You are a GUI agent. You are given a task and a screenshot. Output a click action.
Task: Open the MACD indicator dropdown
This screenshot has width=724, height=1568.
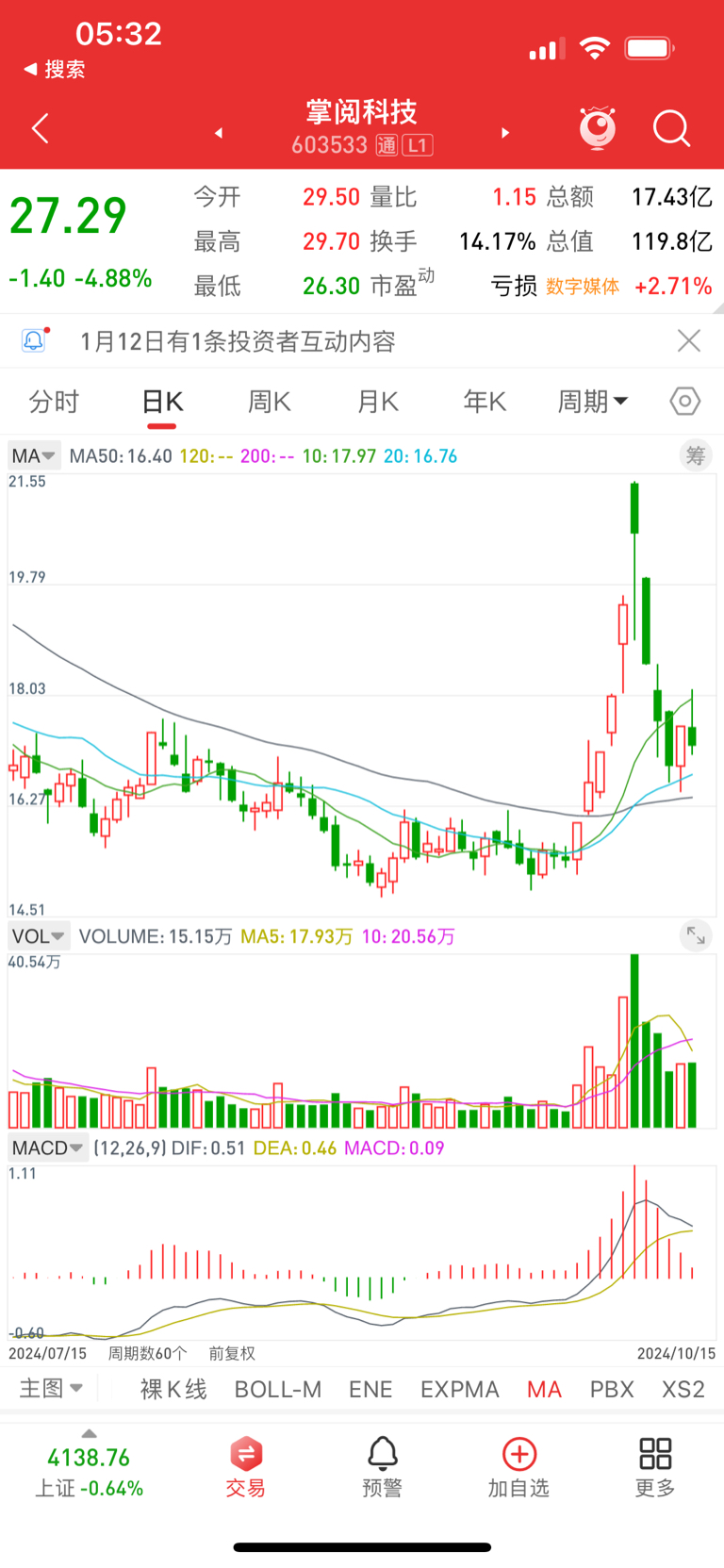click(x=48, y=1147)
